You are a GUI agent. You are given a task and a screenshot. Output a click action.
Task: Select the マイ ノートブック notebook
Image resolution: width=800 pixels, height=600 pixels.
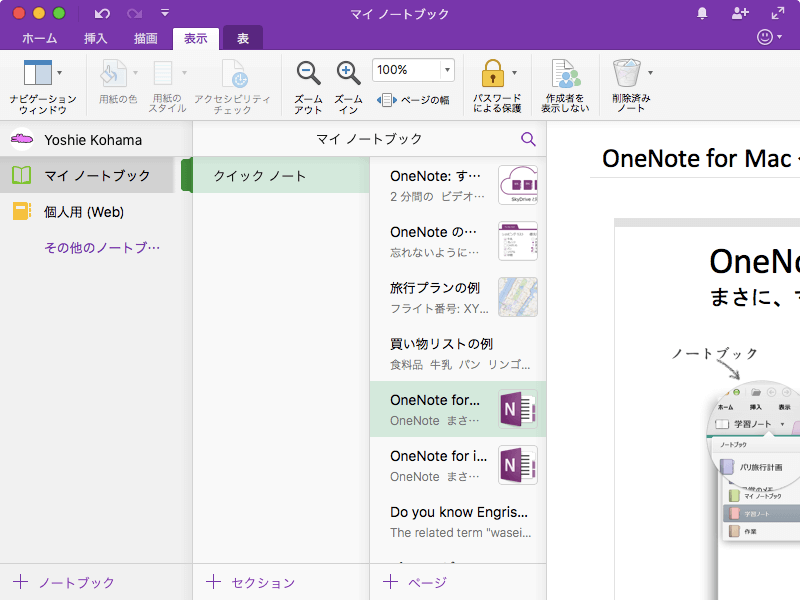87,176
